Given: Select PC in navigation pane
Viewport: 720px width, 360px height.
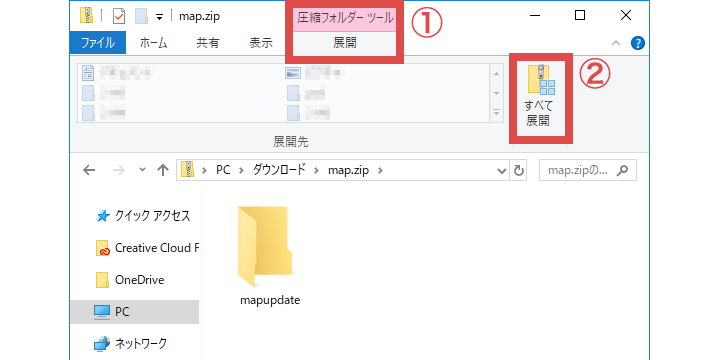Looking at the screenshot, I should click(135, 312).
